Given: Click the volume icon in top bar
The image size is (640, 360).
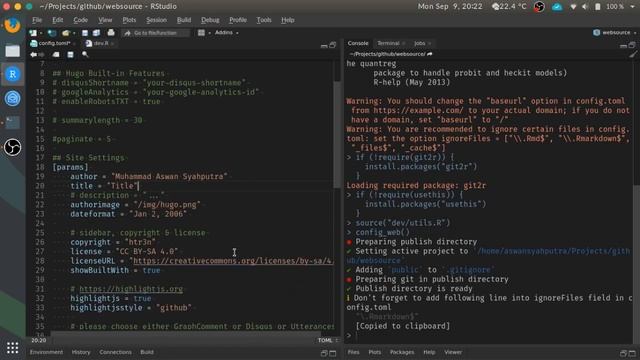Looking at the screenshot, I should [x=585, y=7].
